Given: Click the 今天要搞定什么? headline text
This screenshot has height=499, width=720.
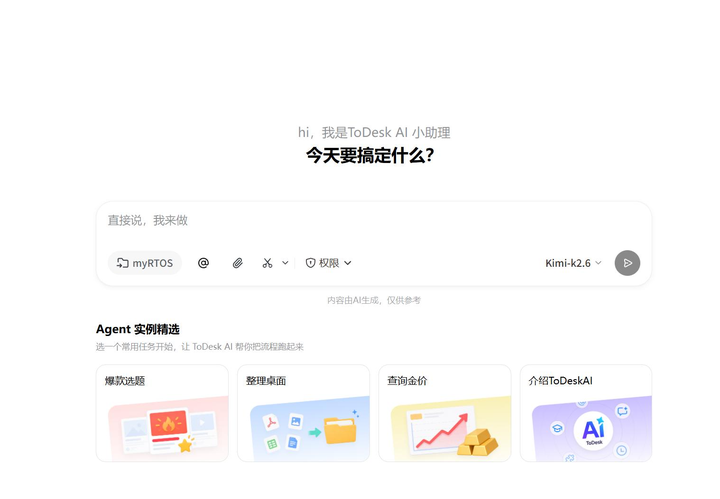Looking at the screenshot, I should [x=370, y=156].
